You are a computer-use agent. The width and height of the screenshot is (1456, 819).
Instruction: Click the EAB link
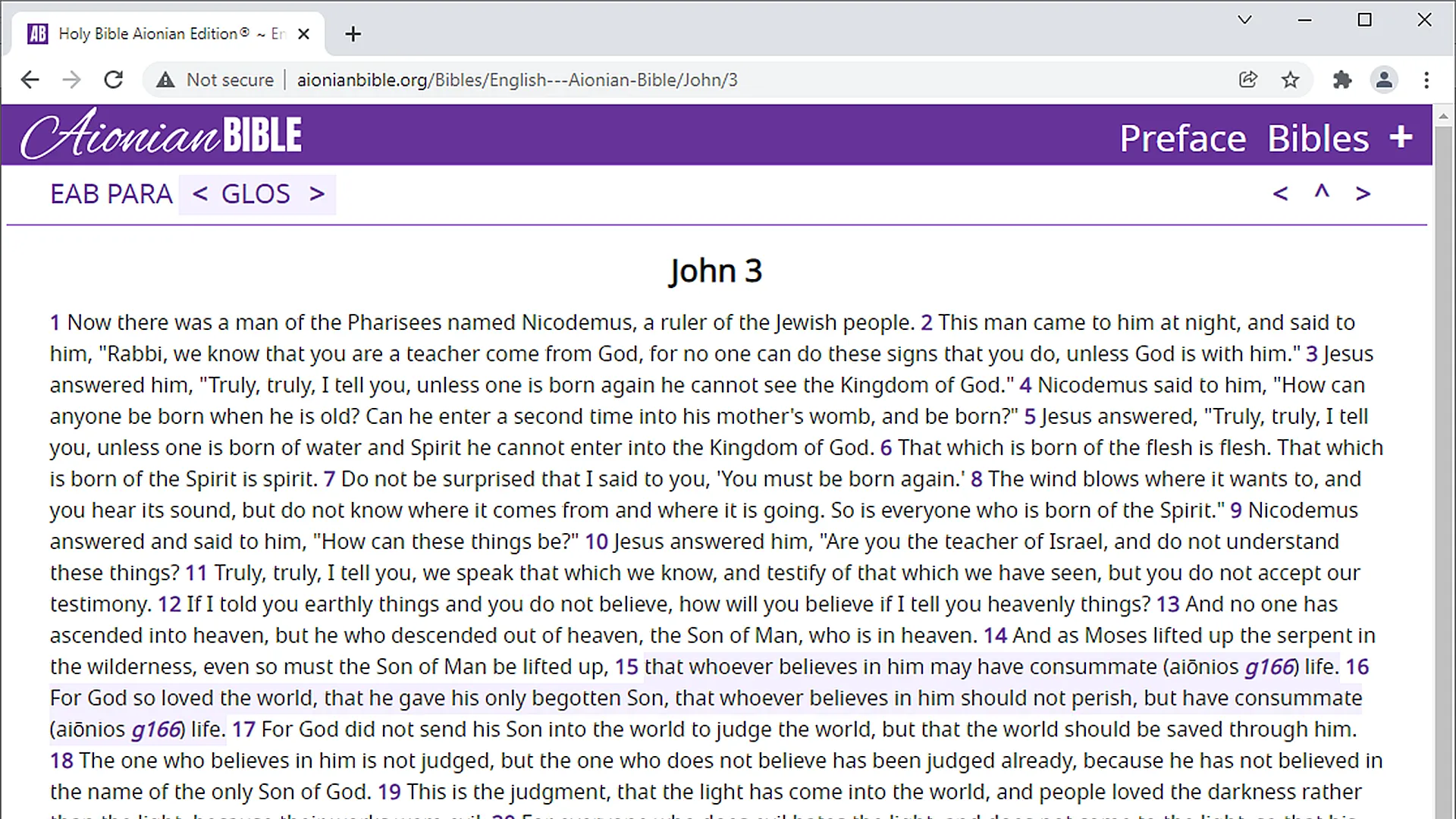tap(74, 194)
